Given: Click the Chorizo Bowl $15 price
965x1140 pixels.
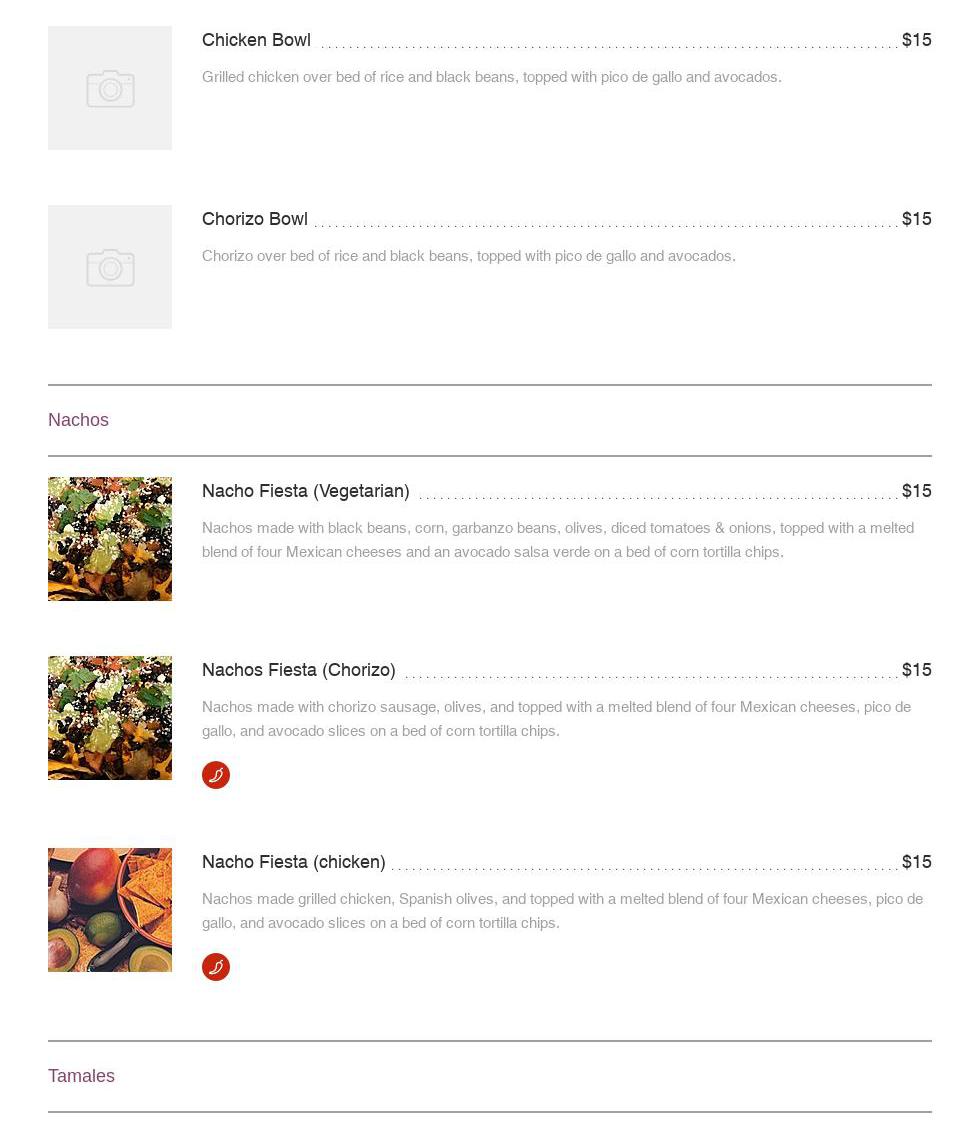Looking at the screenshot, I should (916, 219).
